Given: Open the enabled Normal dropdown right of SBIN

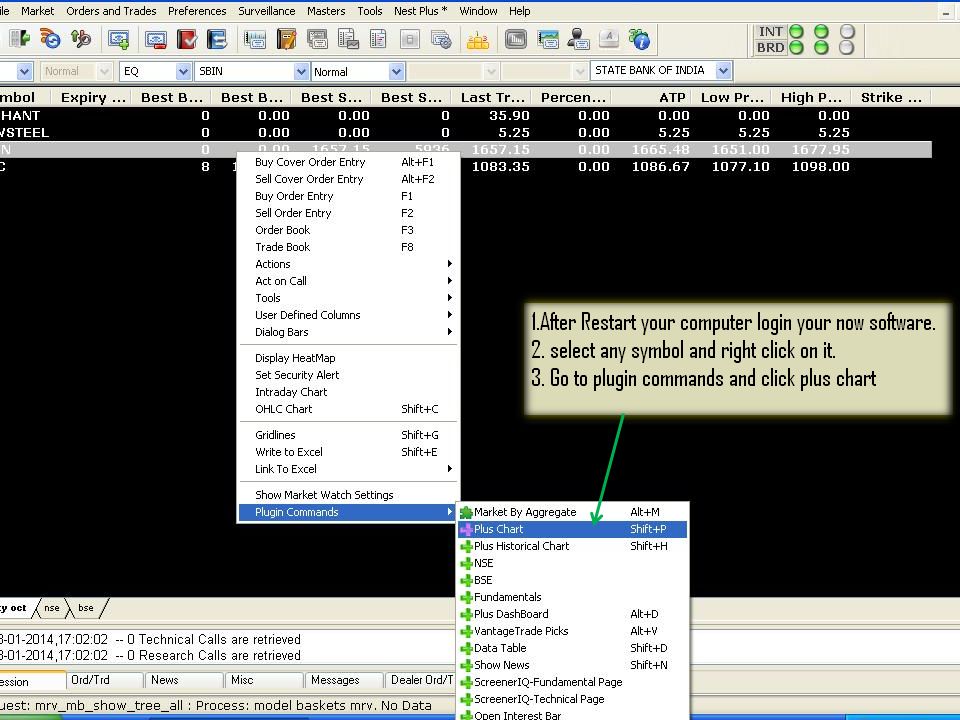Looking at the screenshot, I should 396,72.
